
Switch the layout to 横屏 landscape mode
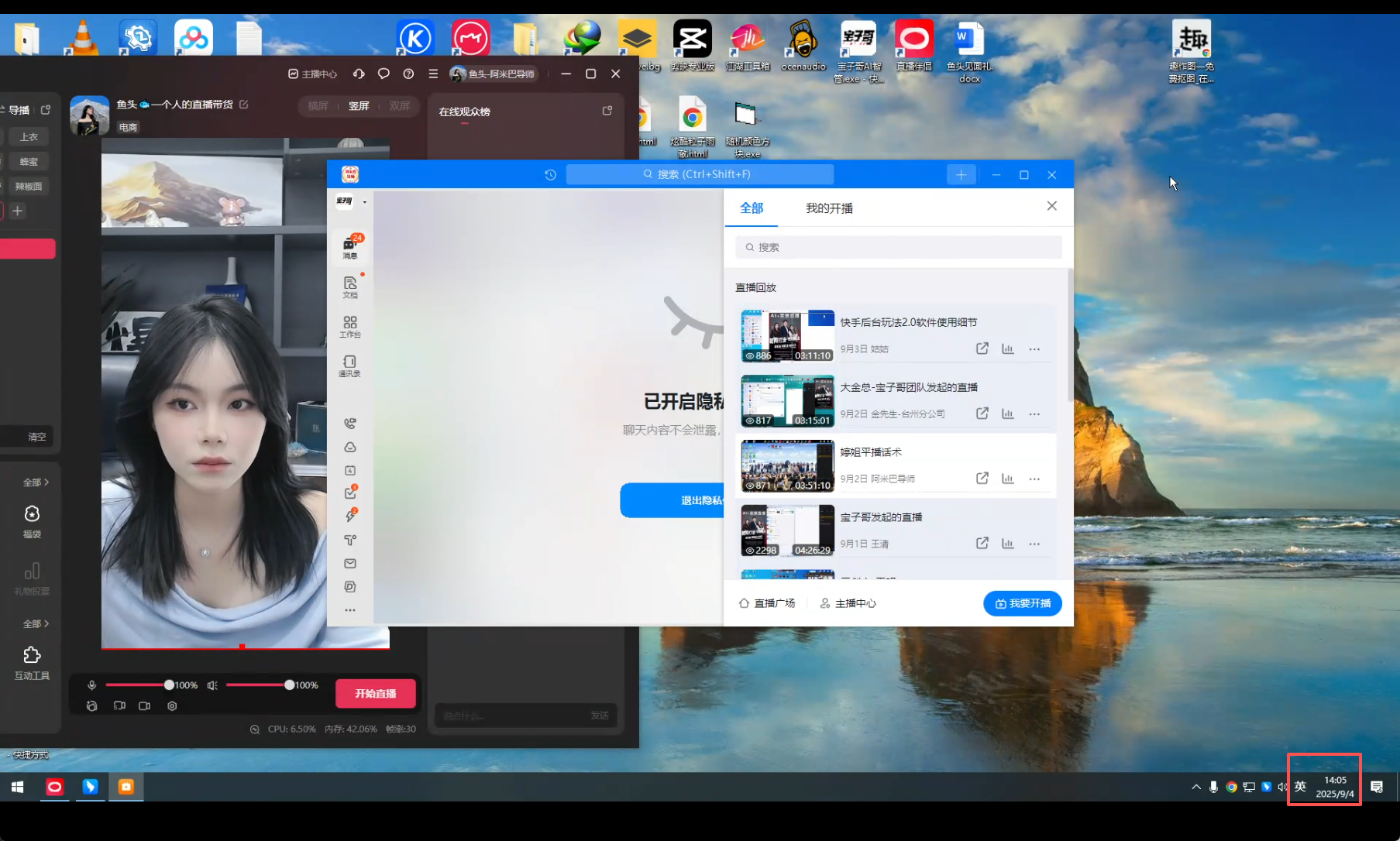pos(318,106)
